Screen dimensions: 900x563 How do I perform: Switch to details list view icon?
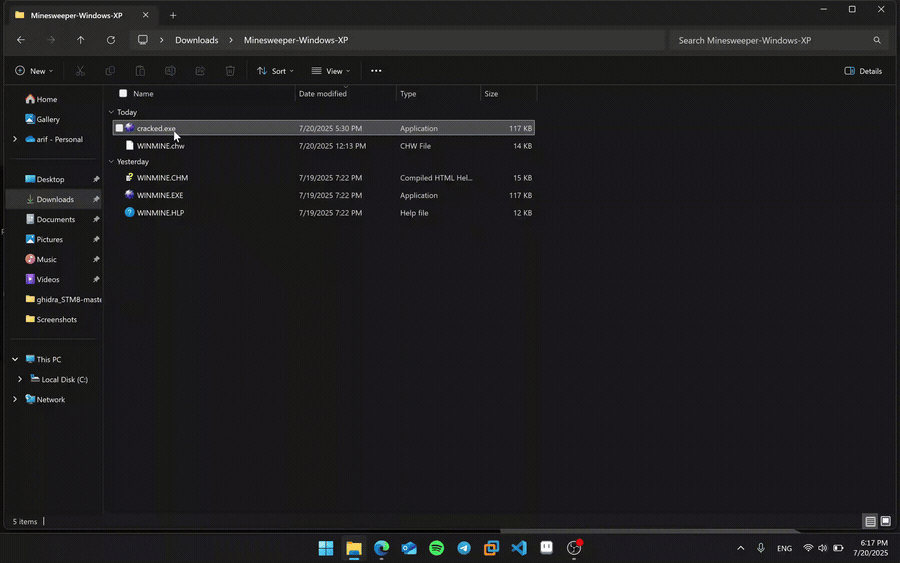(x=870, y=521)
